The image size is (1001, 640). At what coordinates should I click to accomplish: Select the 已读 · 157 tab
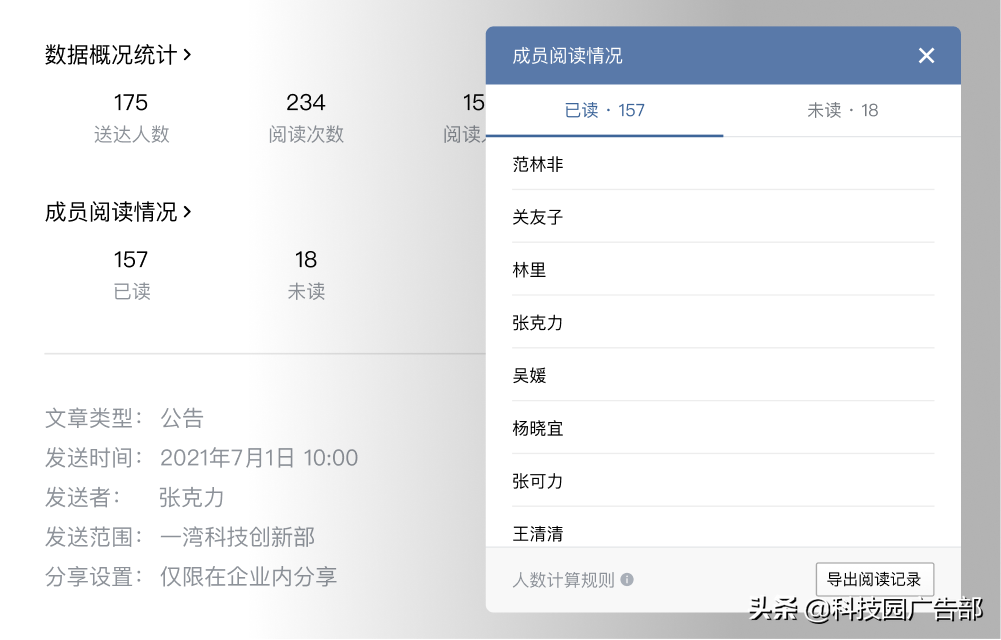[x=603, y=113]
